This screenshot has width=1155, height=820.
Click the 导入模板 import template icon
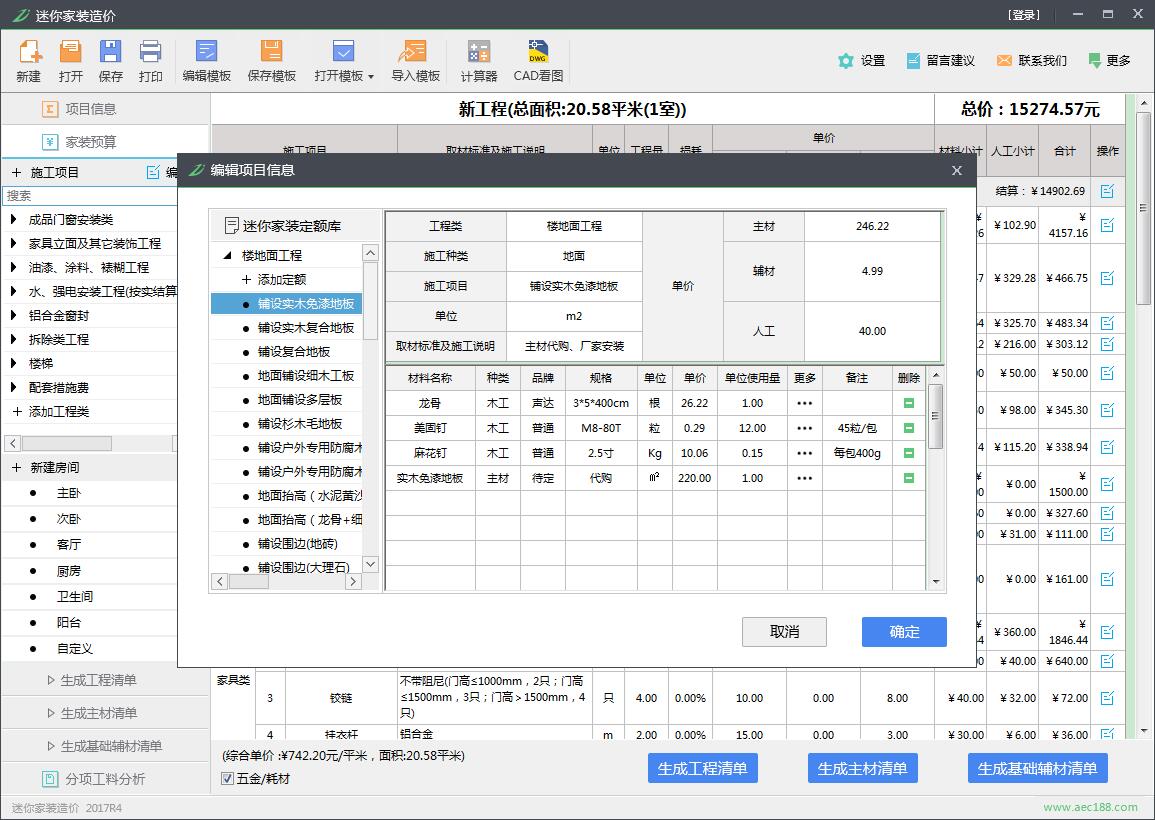(415, 52)
